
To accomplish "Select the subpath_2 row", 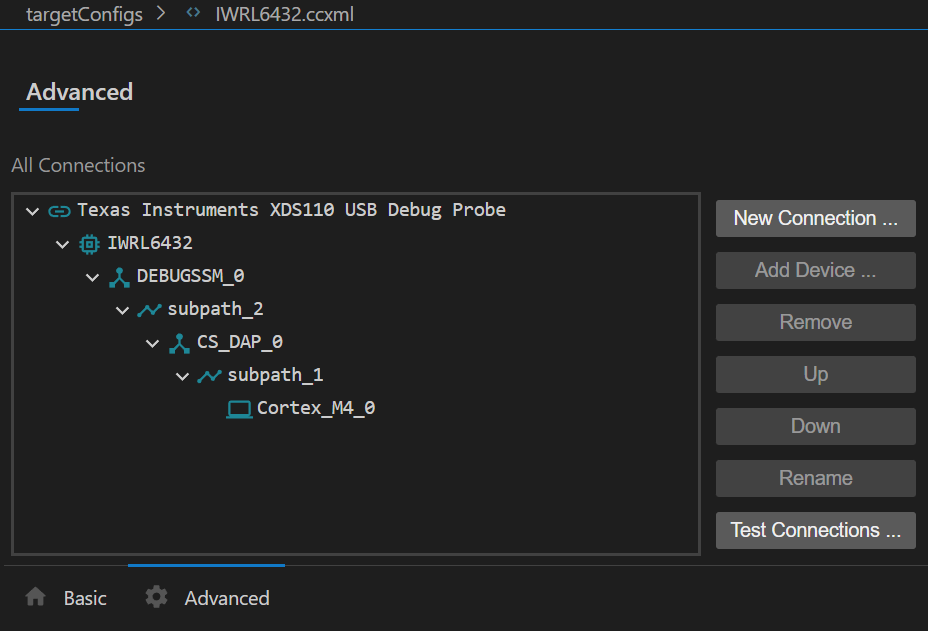I will [356, 310].
